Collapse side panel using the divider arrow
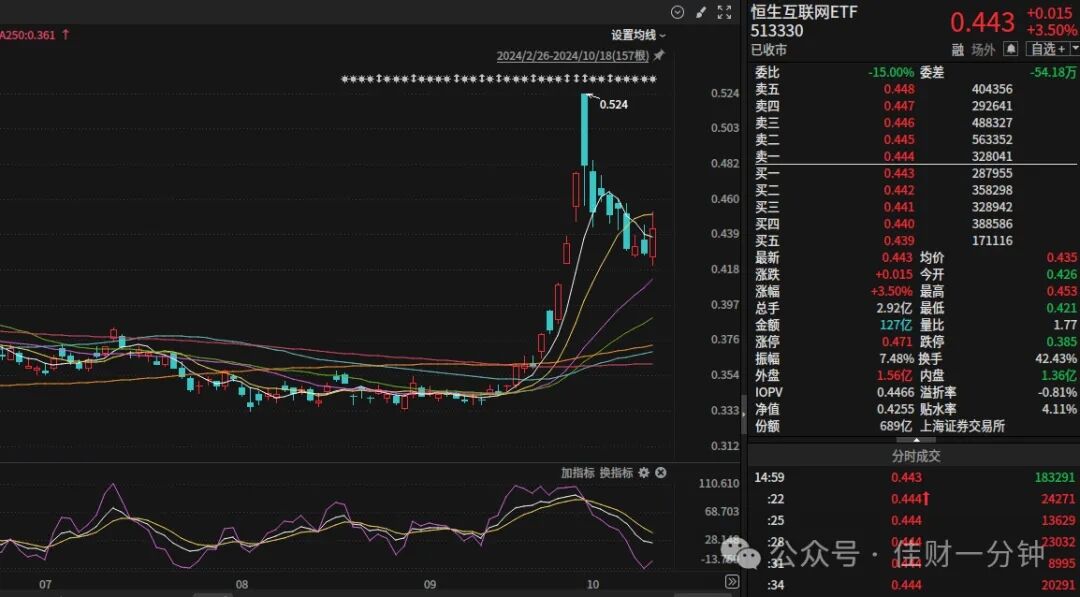The height and width of the screenshot is (597, 1080). pyautogui.click(x=744, y=414)
